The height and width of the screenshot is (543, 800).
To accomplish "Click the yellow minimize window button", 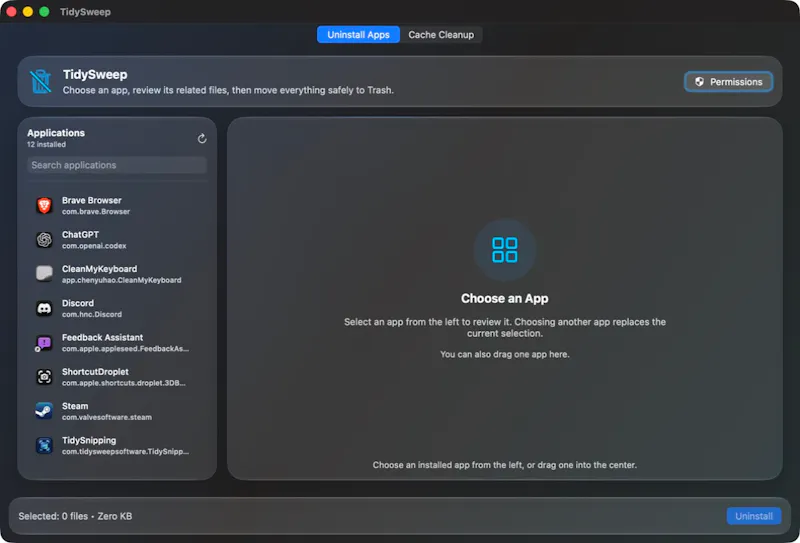I will [x=28, y=12].
